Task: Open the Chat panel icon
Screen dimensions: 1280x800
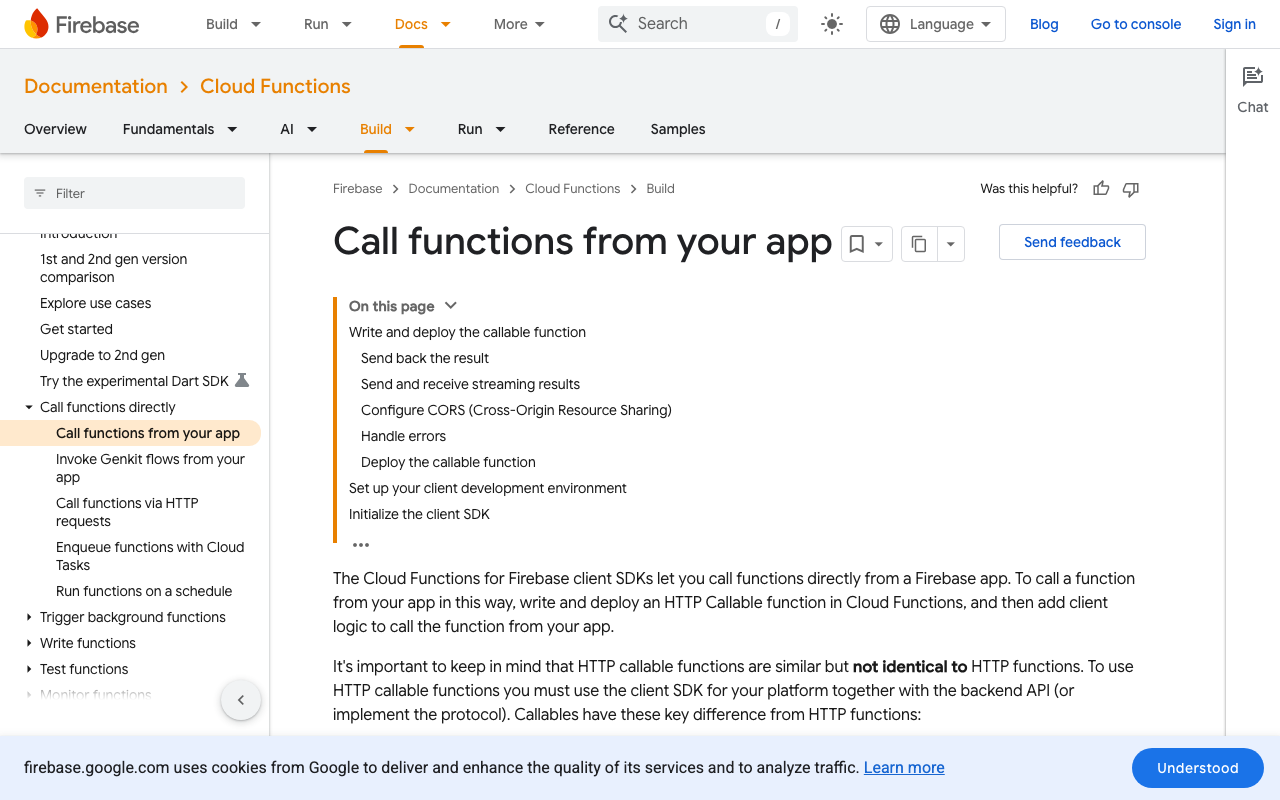Action: click(1253, 77)
